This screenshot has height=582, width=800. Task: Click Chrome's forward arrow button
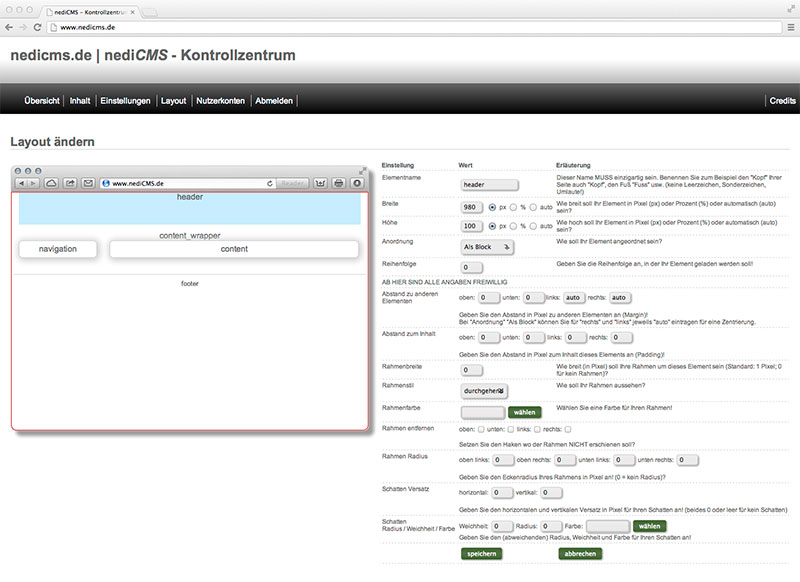(23, 28)
